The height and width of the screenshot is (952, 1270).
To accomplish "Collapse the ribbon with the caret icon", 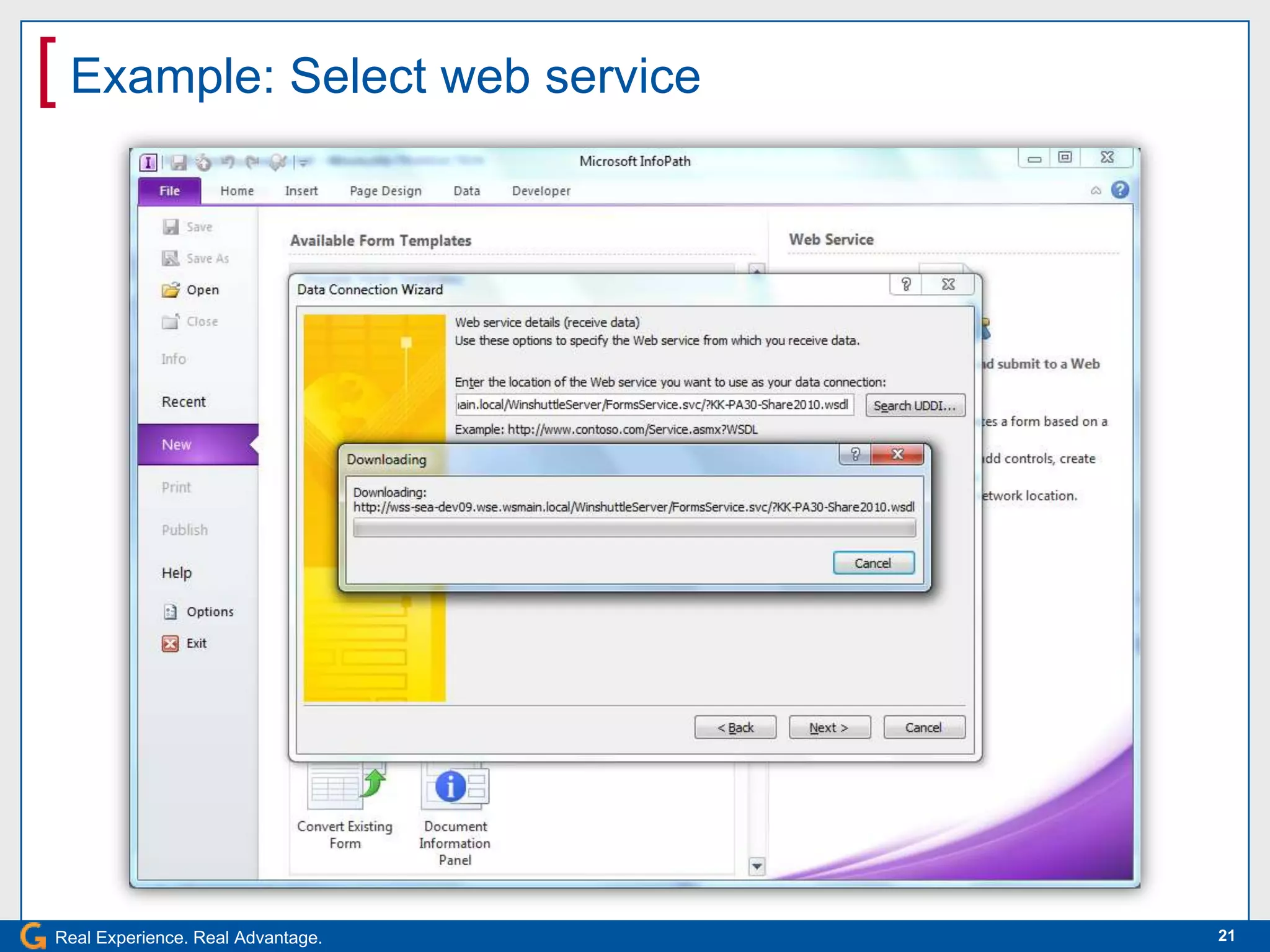I will (x=1096, y=191).
